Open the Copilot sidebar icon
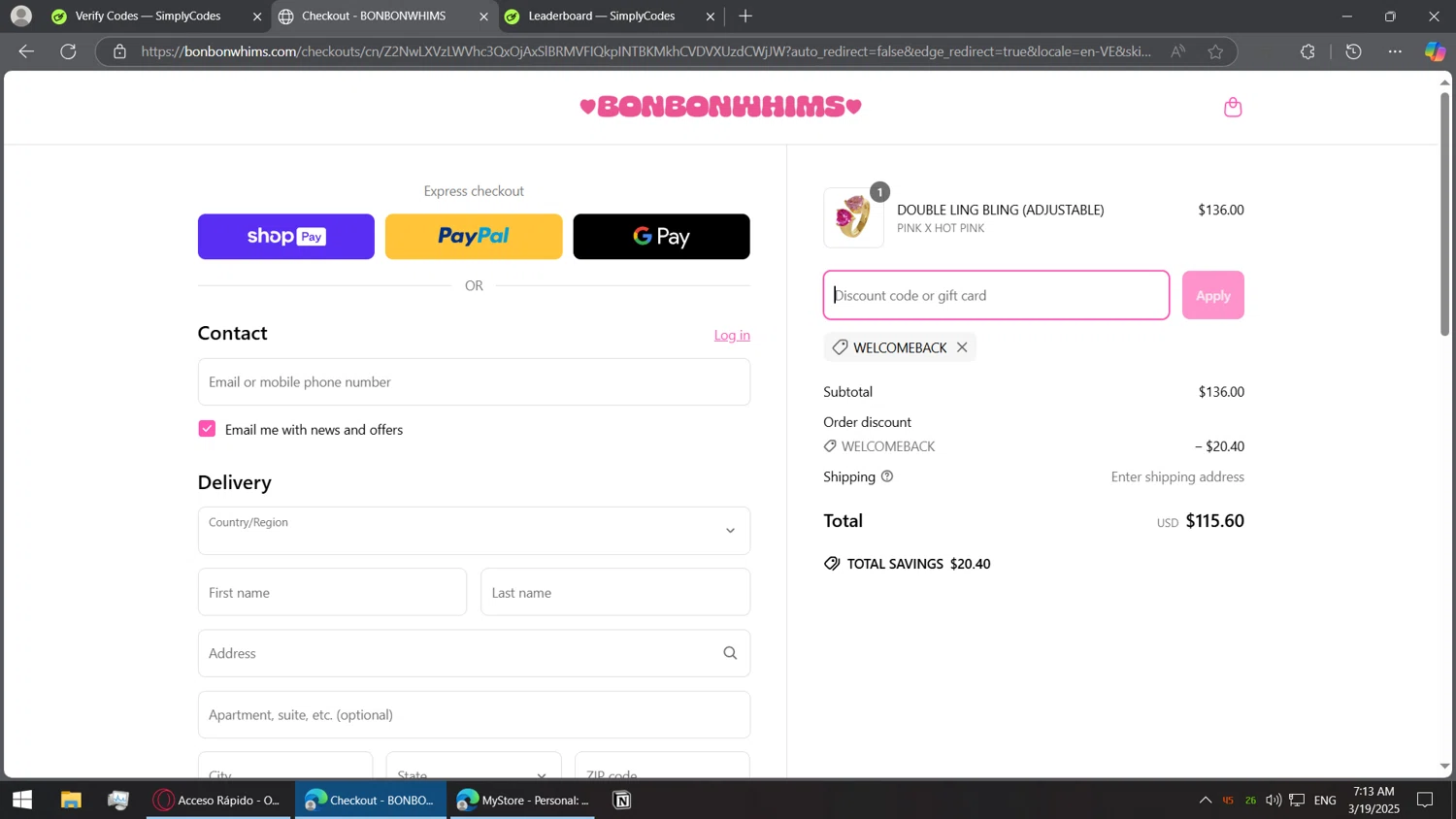 (1435, 51)
